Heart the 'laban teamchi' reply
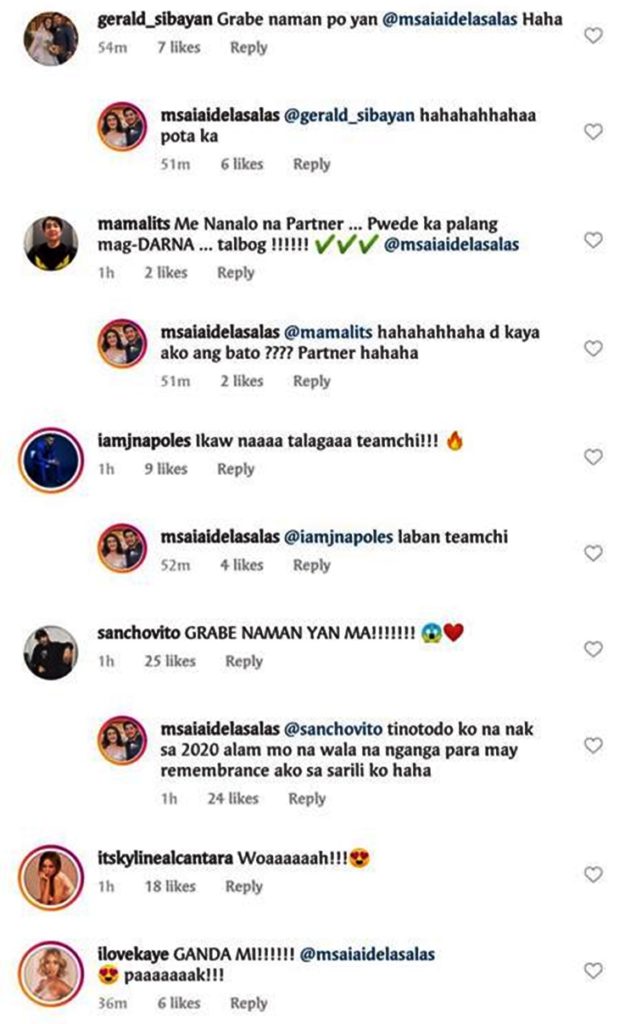 coord(593,553)
